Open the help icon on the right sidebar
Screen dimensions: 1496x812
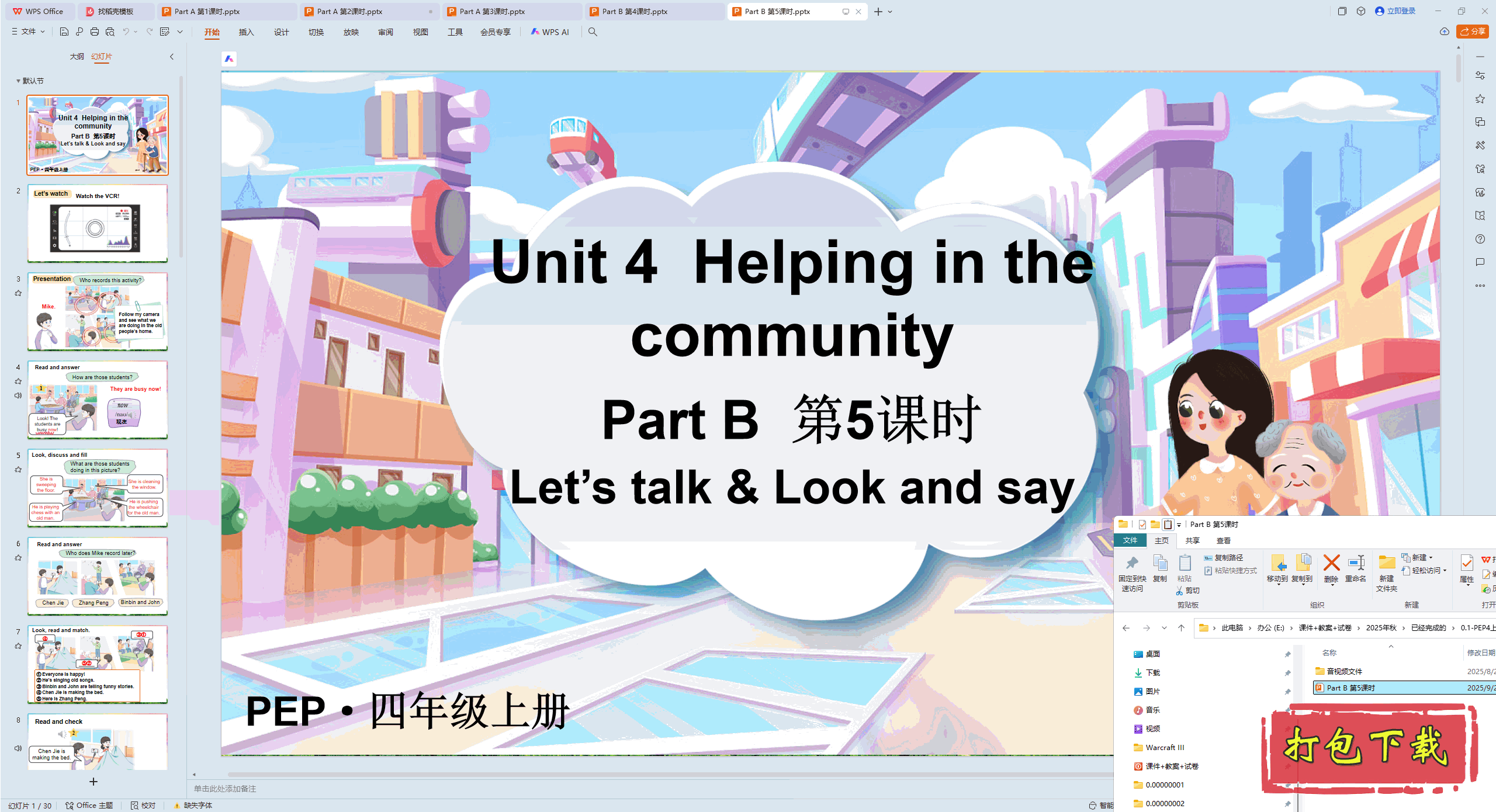coord(1481,239)
